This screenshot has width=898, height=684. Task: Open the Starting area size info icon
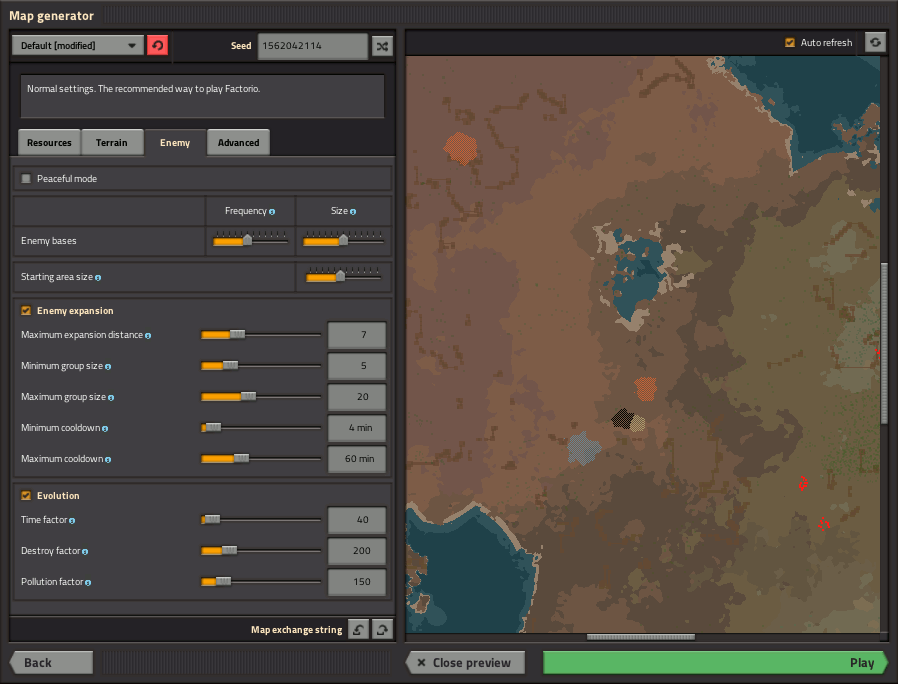click(x=98, y=278)
